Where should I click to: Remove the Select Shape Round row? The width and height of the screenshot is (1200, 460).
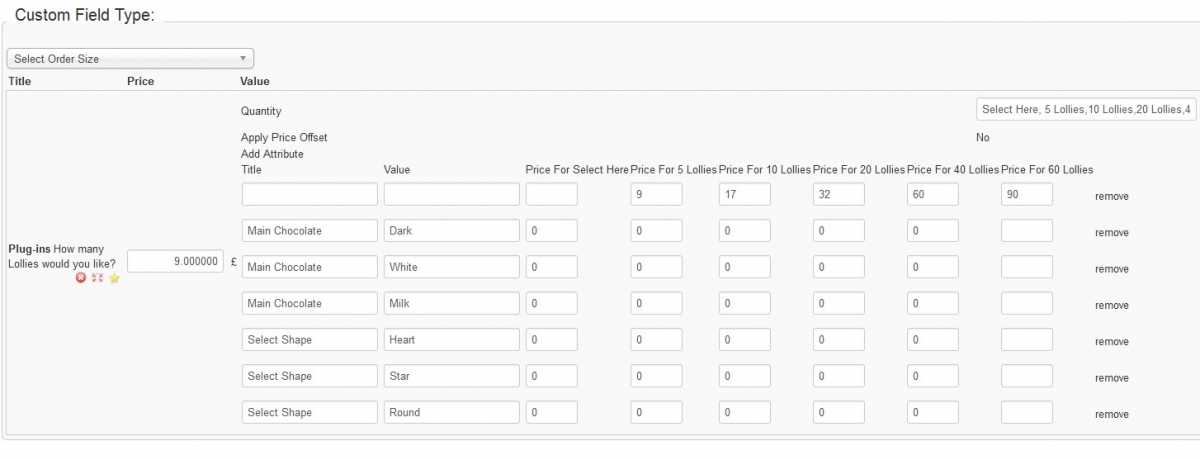point(1111,414)
